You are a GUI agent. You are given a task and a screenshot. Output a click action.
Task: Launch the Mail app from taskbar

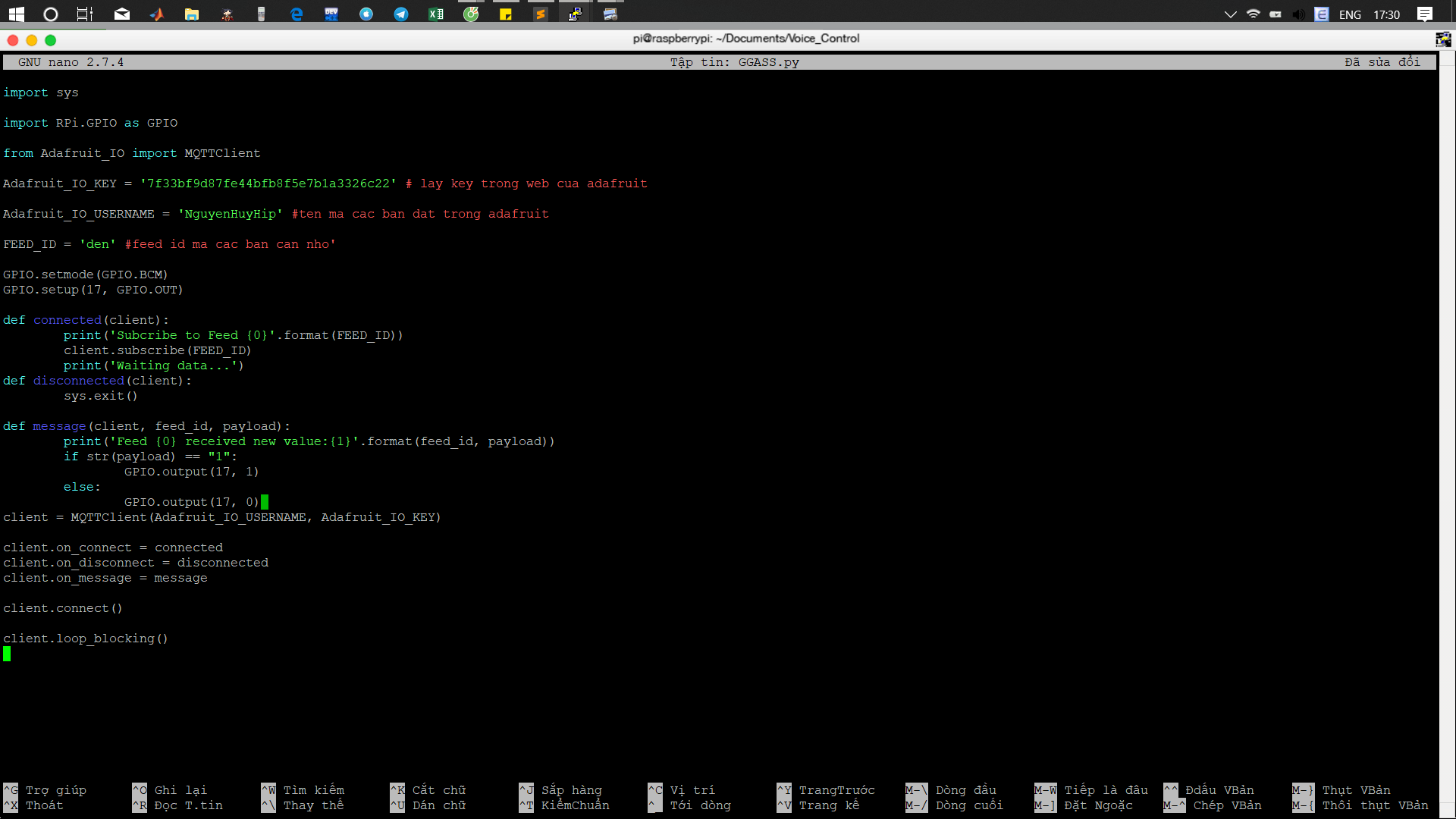click(x=122, y=14)
